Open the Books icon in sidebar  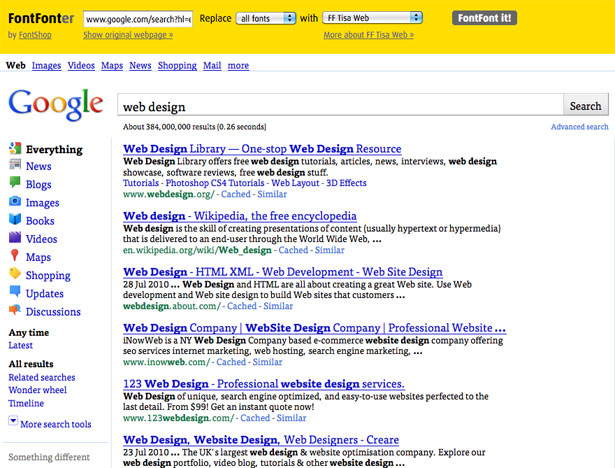click(x=15, y=219)
